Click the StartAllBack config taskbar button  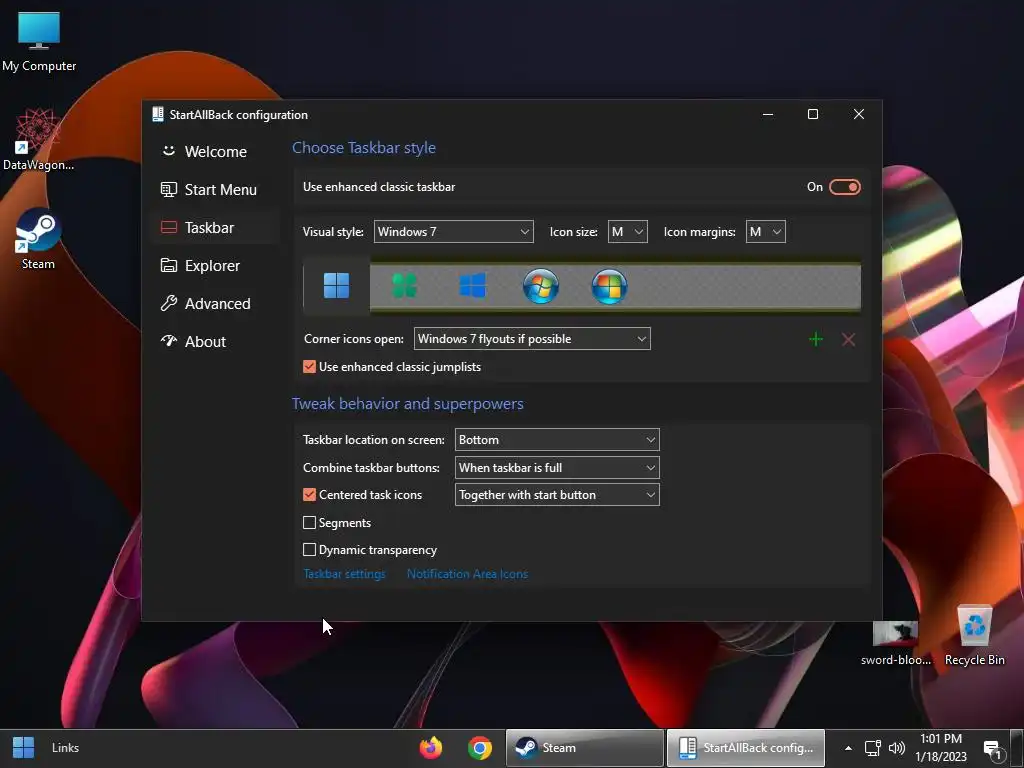(746, 748)
